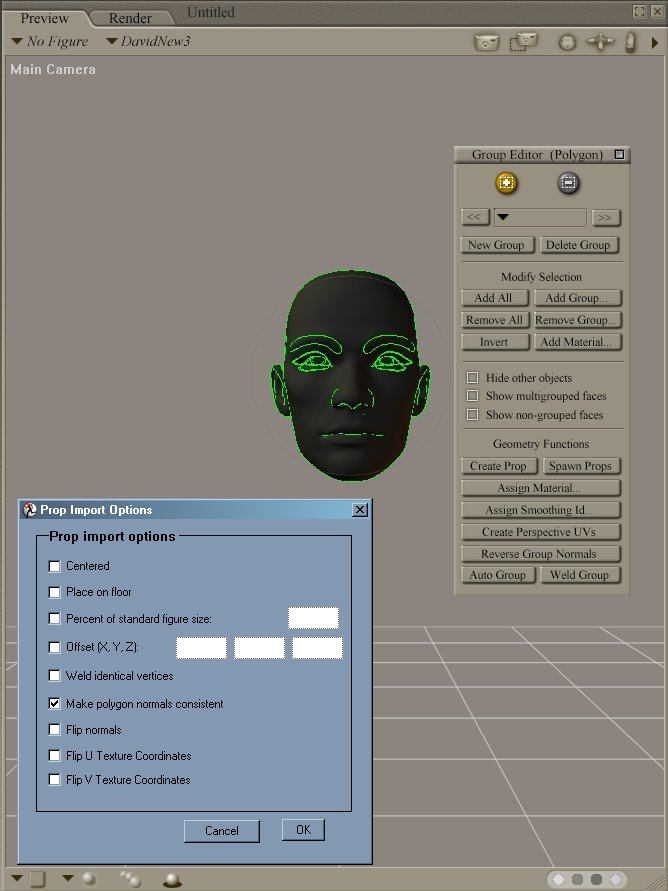
Task: Open the No Figure dropdown
Action: tap(50, 42)
